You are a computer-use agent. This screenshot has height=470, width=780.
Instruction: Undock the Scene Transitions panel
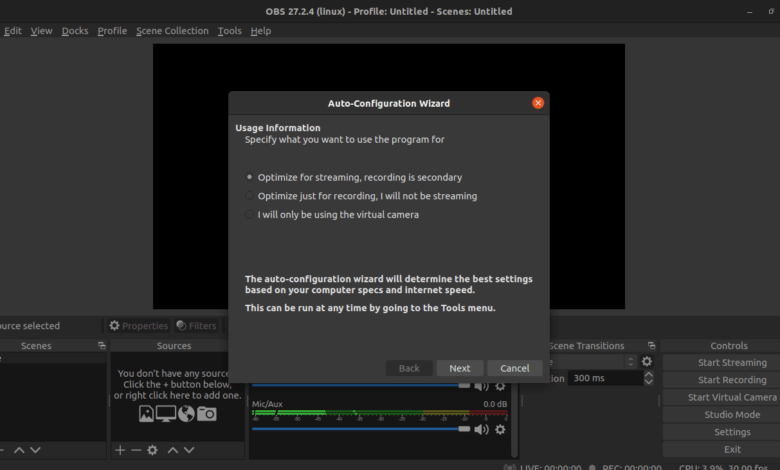point(651,345)
